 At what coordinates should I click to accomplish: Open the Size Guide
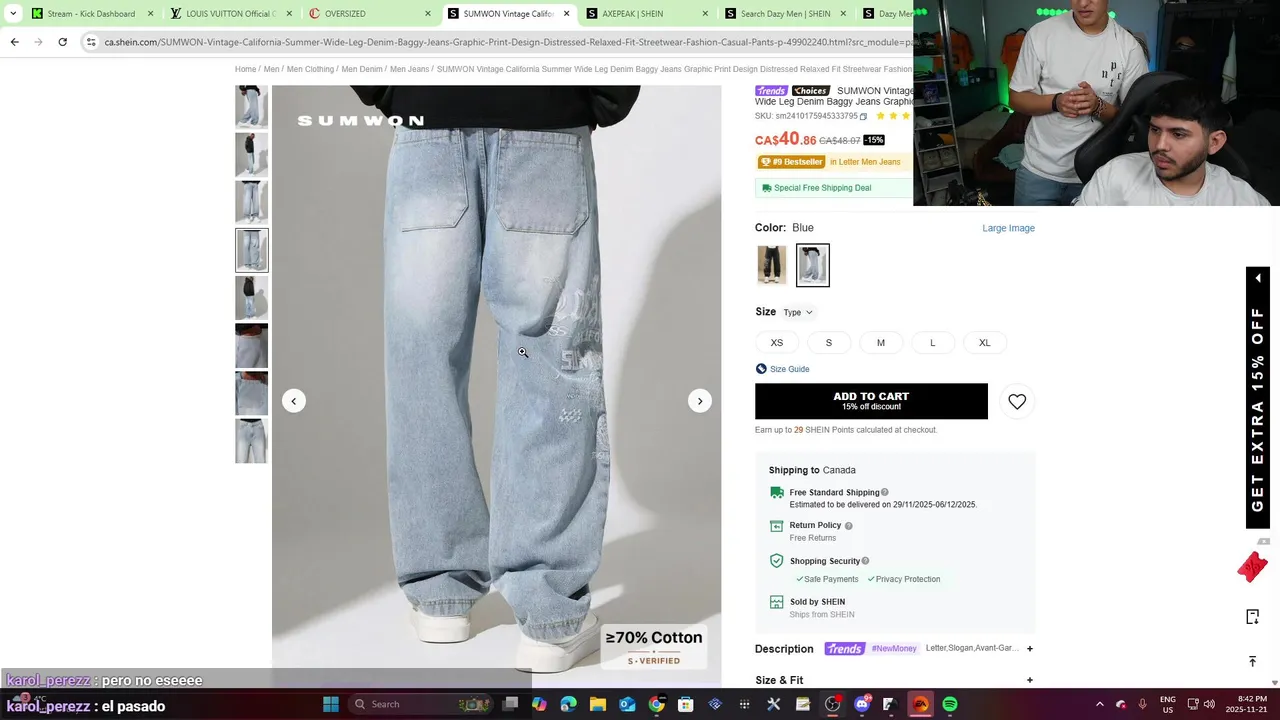click(782, 369)
